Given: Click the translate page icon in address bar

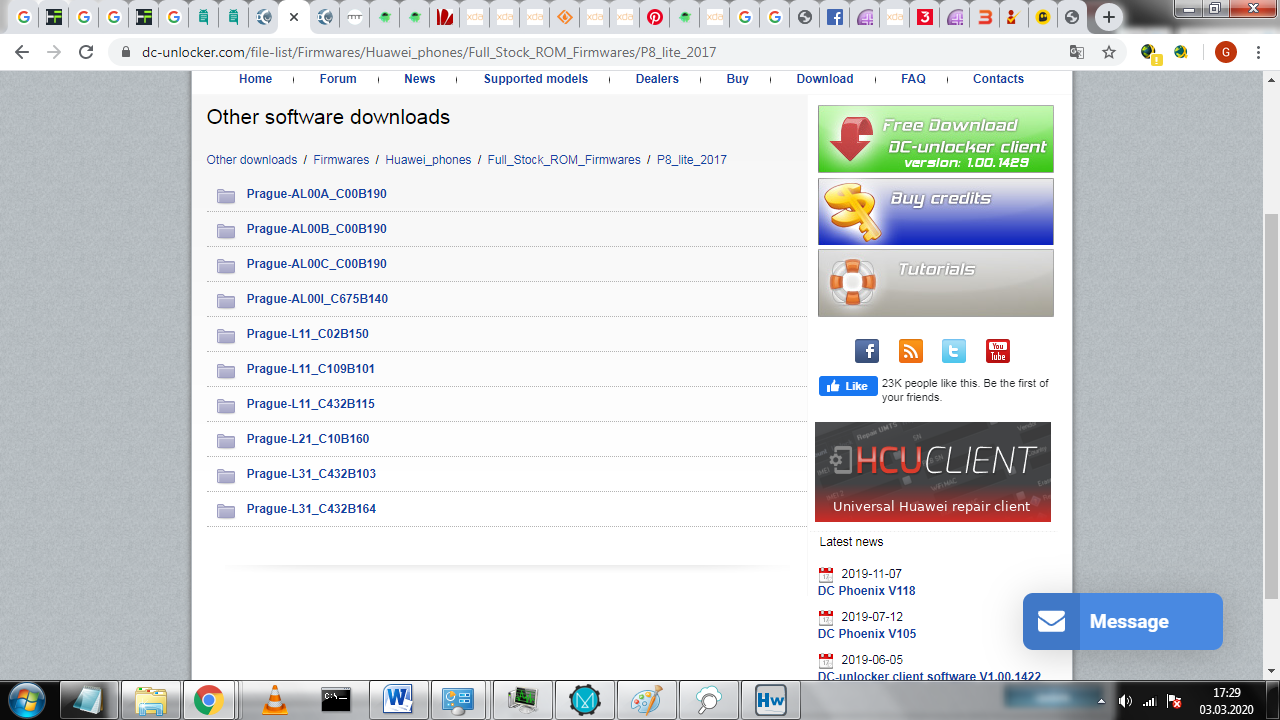Looking at the screenshot, I should point(1077,52).
